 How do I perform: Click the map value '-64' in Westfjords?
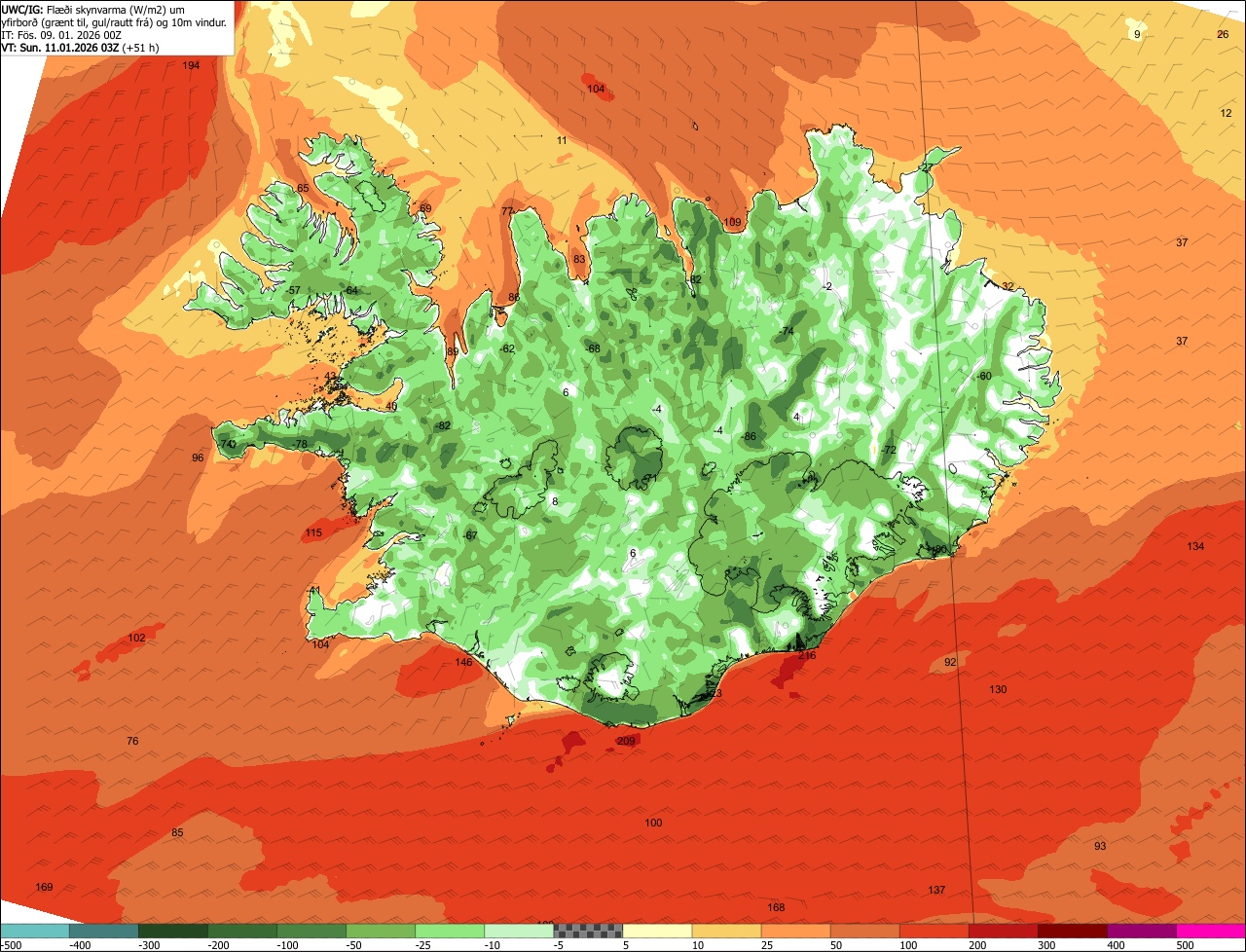[350, 290]
